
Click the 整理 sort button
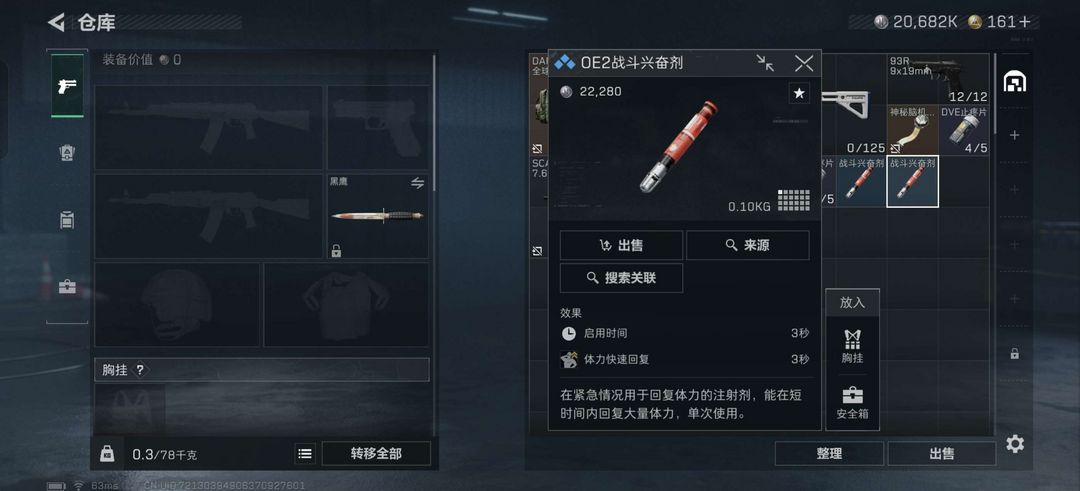(x=829, y=453)
